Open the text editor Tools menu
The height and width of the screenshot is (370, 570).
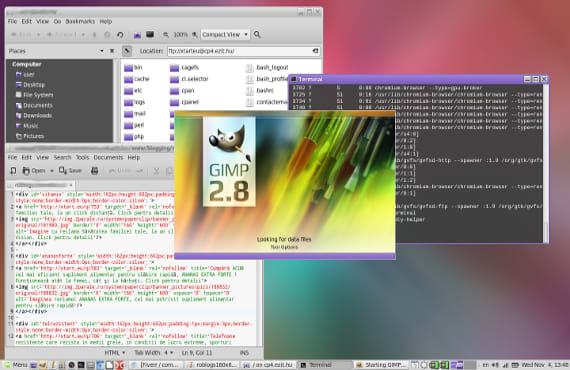(83, 157)
